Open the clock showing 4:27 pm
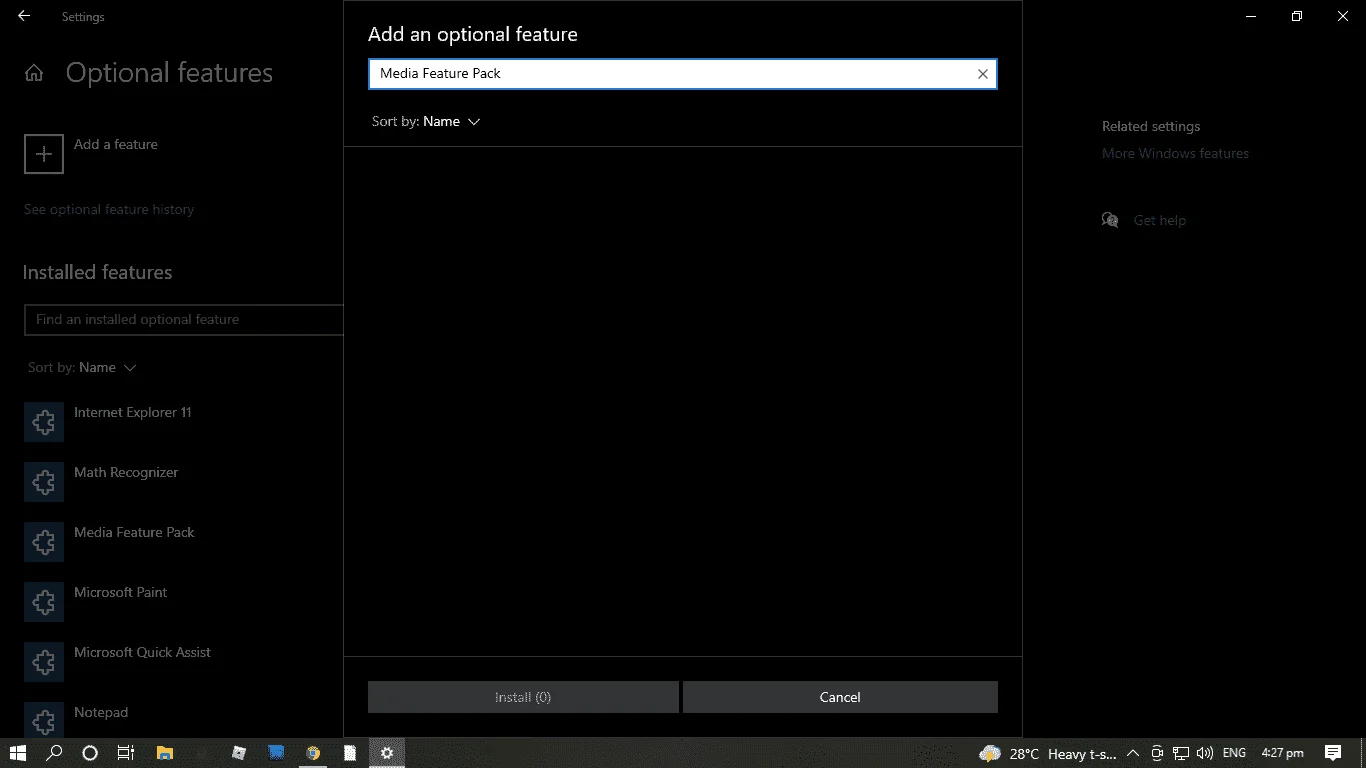Screen dimensions: 1366x768 (x=1282, y=753)
